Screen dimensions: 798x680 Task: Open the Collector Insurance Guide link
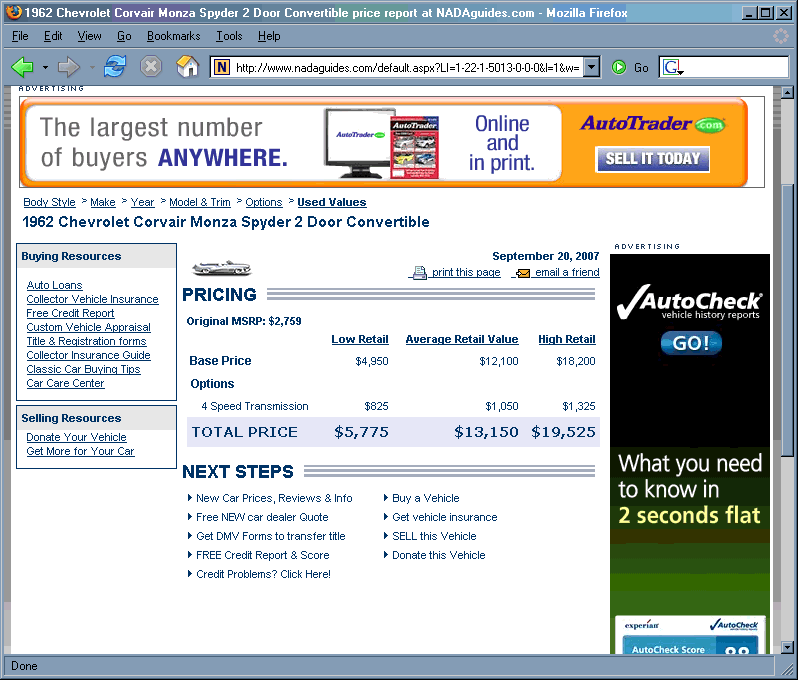coord(89,355)
